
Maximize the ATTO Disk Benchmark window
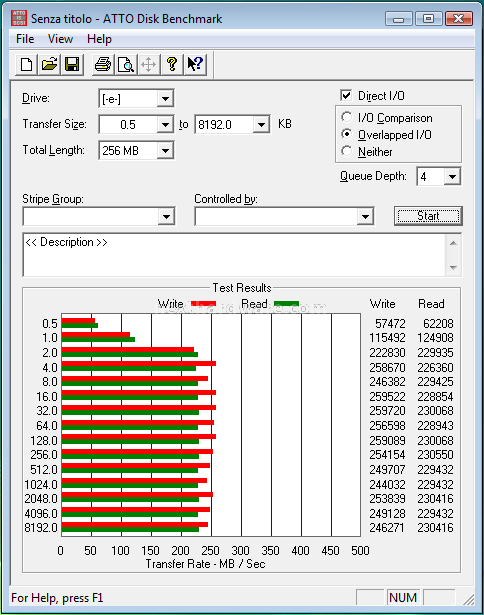[428, 18]
